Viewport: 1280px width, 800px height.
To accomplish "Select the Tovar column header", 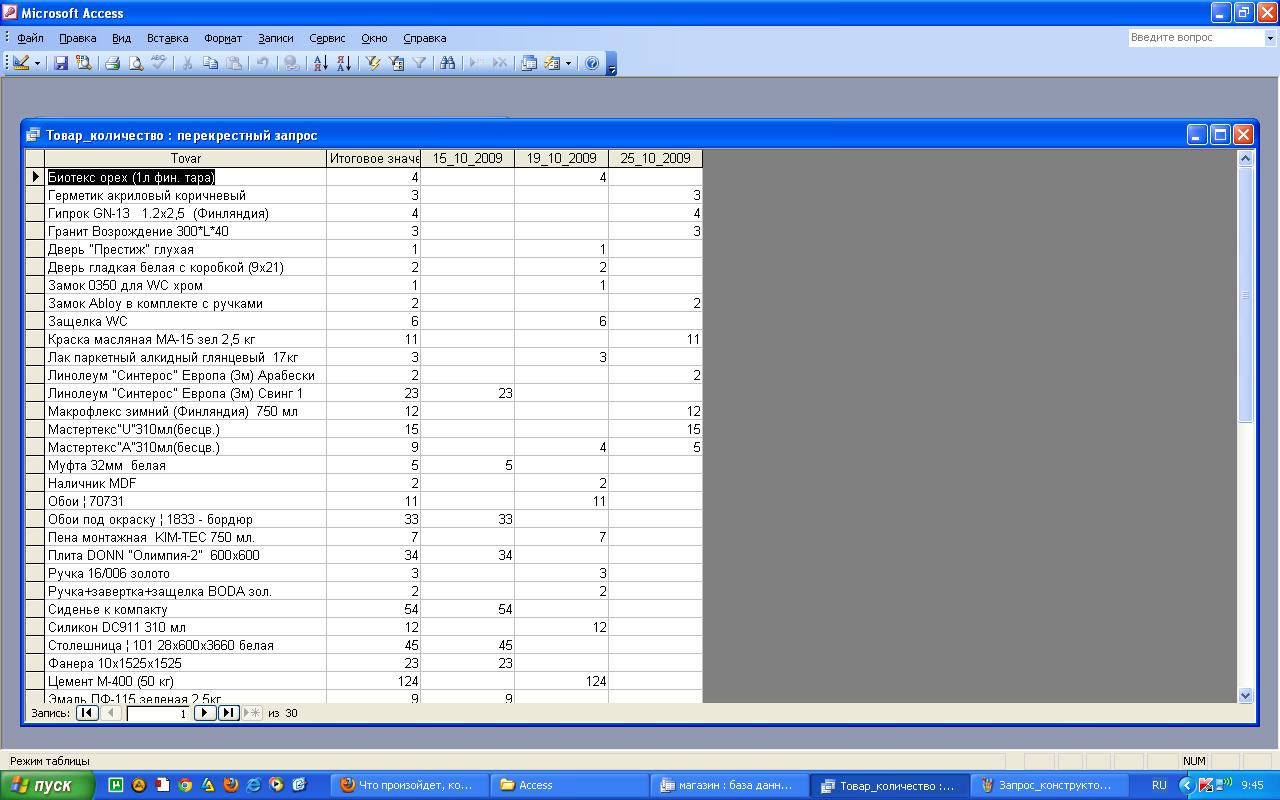I will pyautogui.click(x=185, y=158).
